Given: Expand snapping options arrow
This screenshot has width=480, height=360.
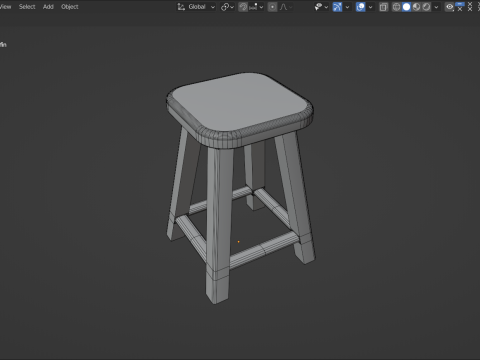Looking at the screenshot, I should pyautogui.click(x=261, y=7).
